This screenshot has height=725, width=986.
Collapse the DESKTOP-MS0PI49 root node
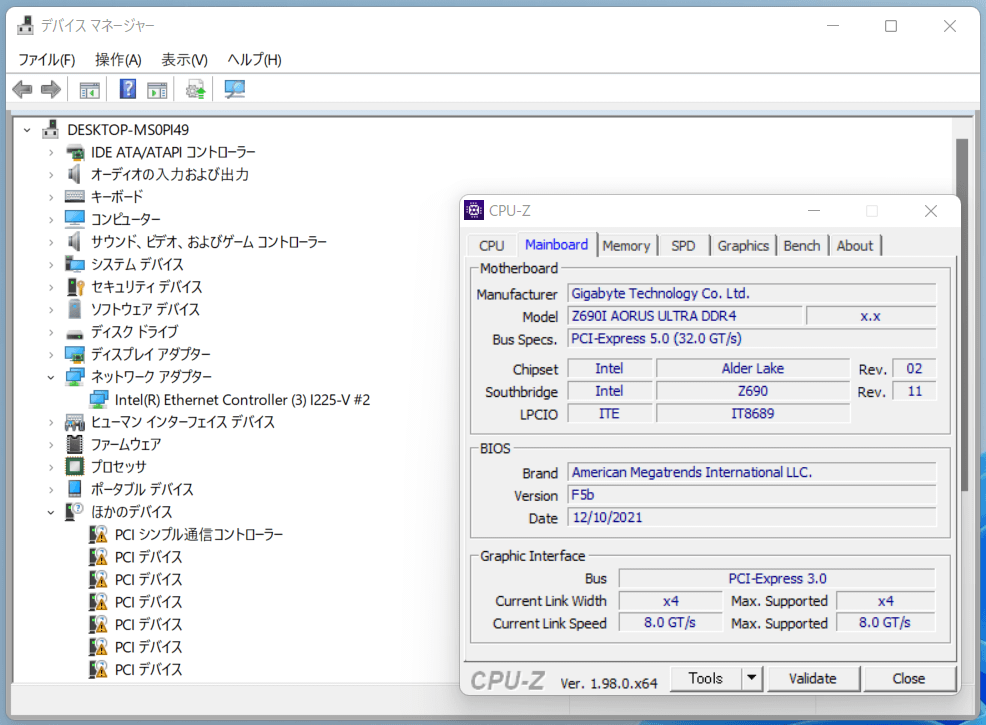[27, 130]
